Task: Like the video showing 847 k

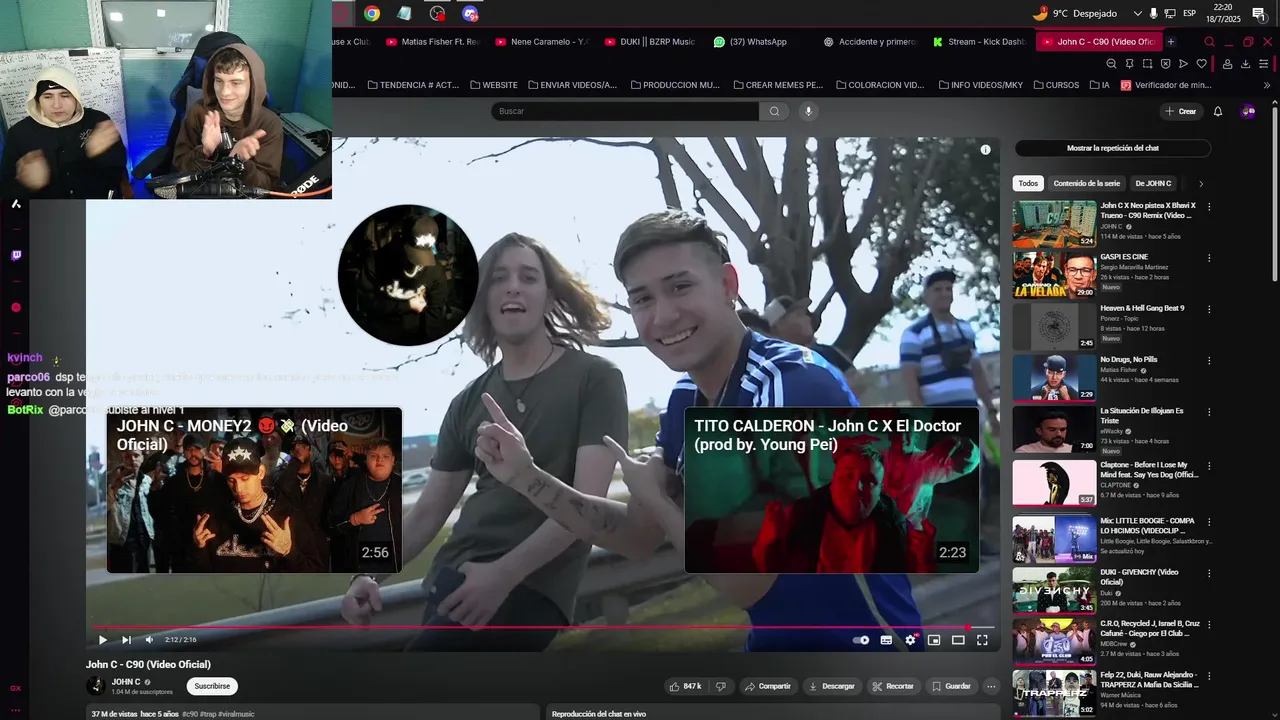Action: coord(685,686)
